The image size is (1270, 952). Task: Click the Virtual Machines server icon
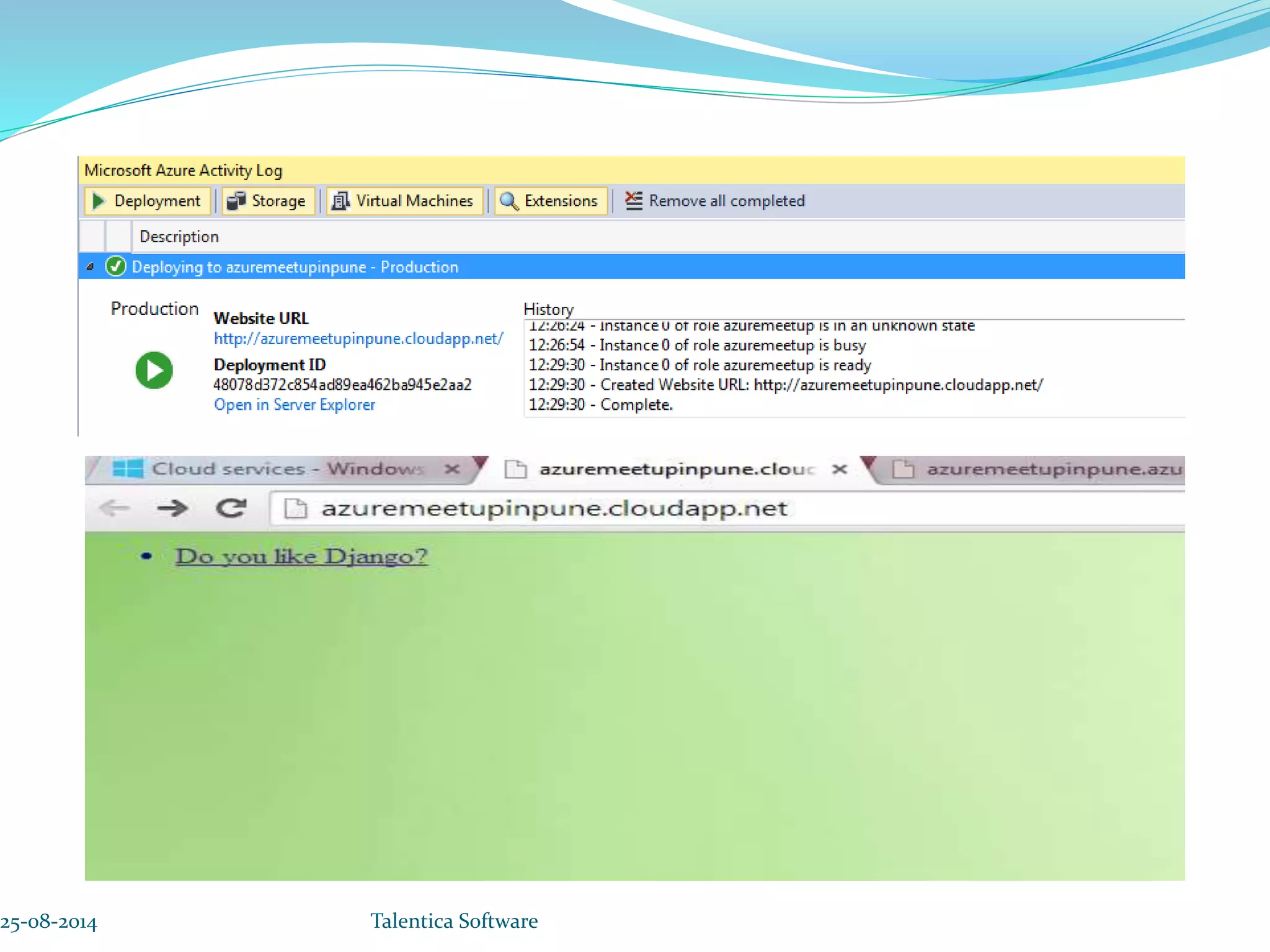[340, 201]
